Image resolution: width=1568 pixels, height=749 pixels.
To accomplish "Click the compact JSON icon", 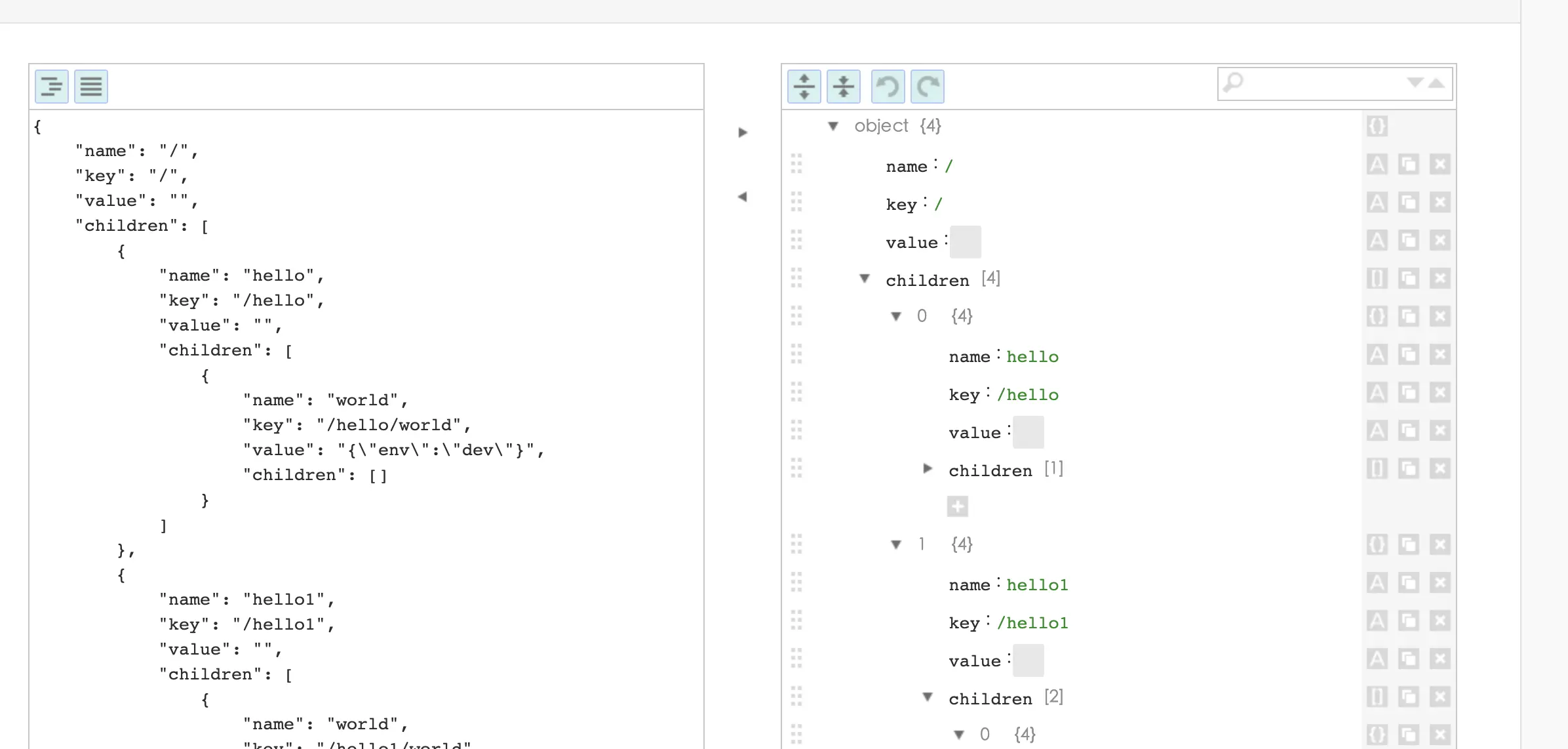I will (90, 87).
